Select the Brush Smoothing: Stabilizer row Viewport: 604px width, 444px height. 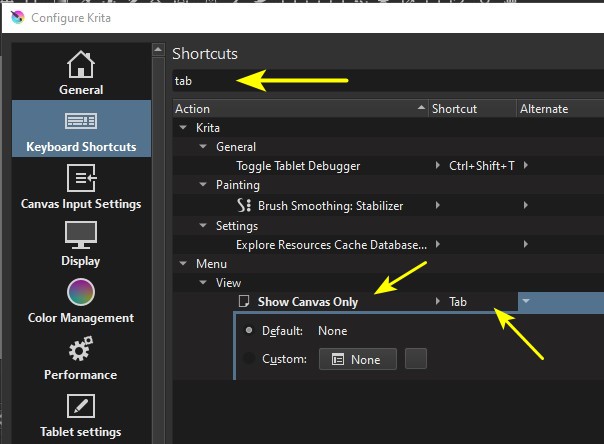coord(388,205)
